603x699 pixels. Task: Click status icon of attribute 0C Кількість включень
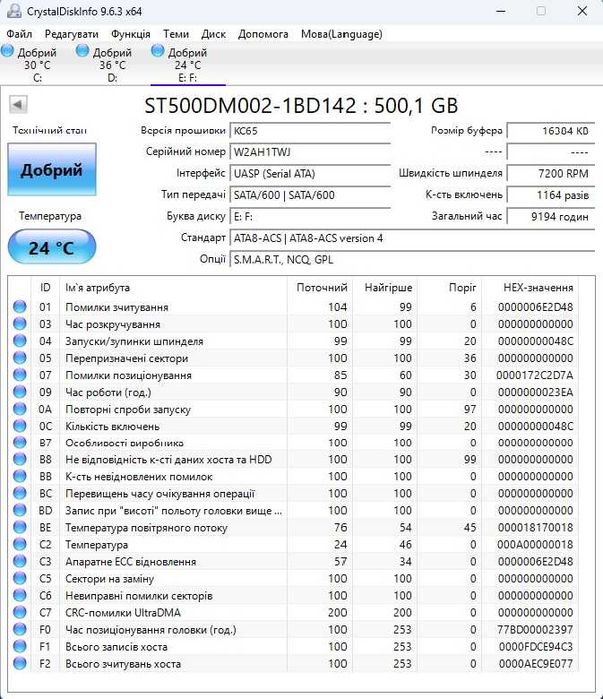click(x=20, y=425)
